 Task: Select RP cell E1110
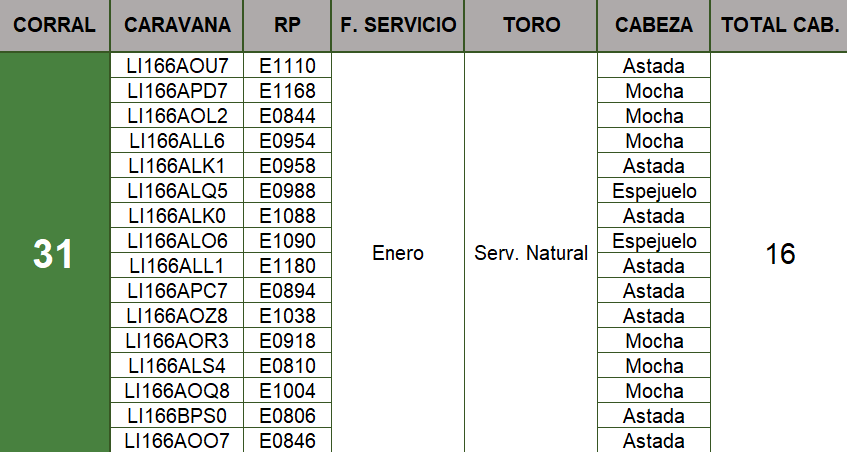(x=287, y=66)
